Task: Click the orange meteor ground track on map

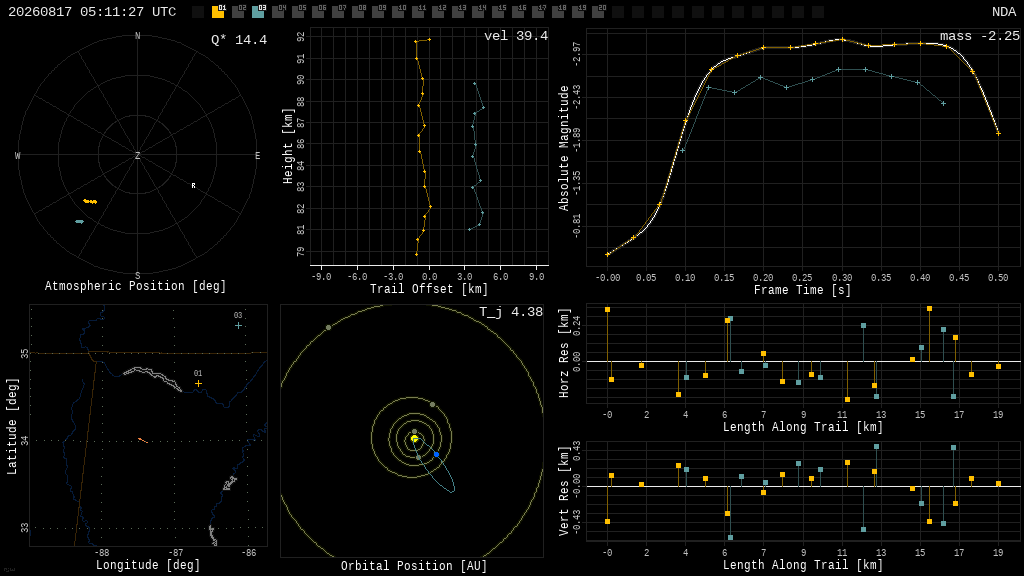Action: point(143,441)
